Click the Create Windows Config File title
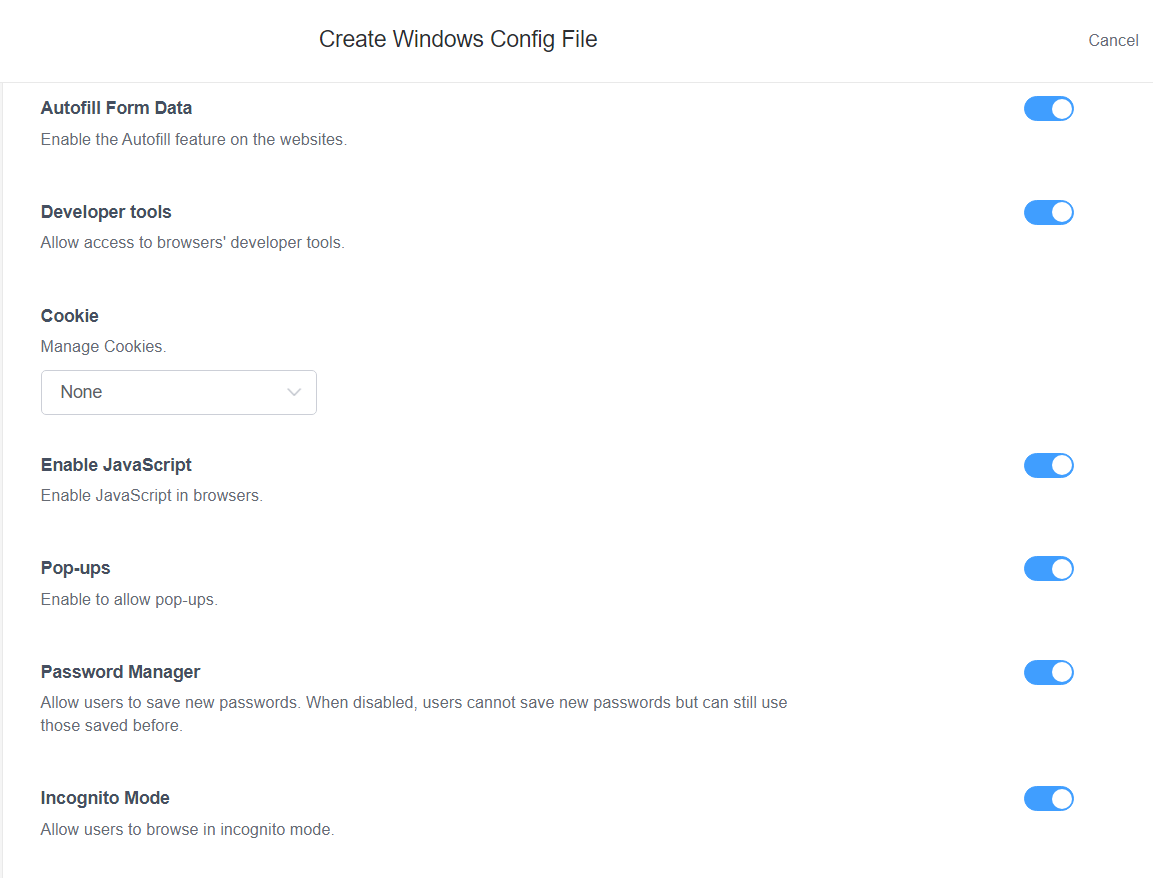This screenshot has height=878, width=1153. point(458,39)
